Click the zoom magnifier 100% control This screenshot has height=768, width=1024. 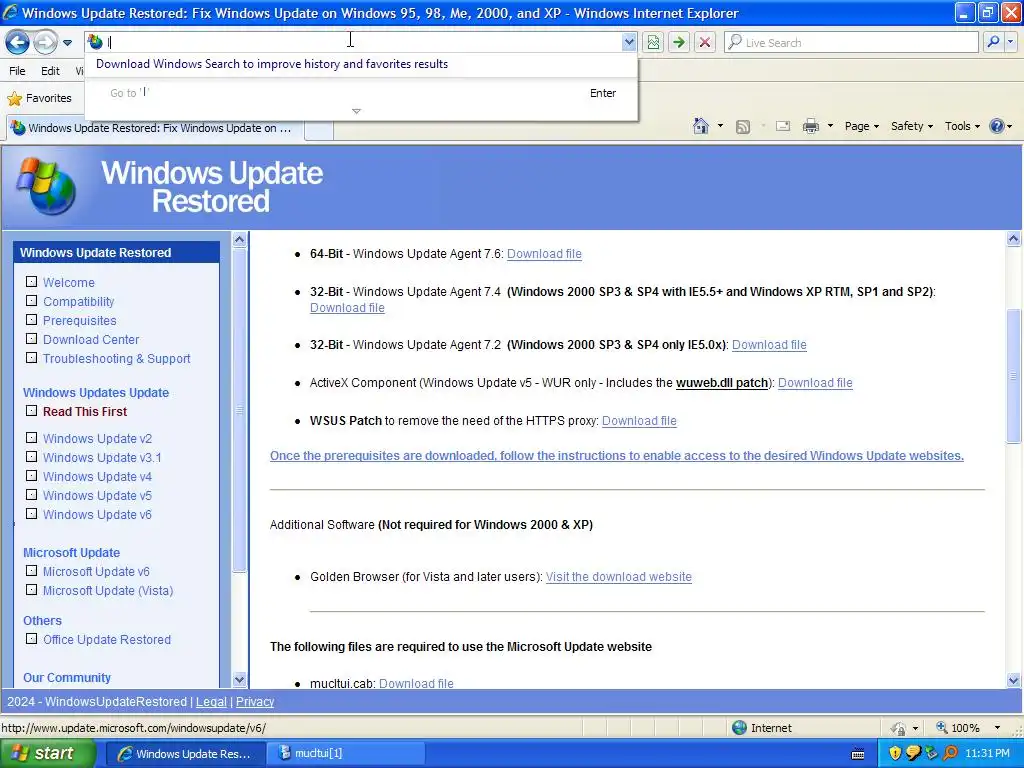[x=957, y=728]
